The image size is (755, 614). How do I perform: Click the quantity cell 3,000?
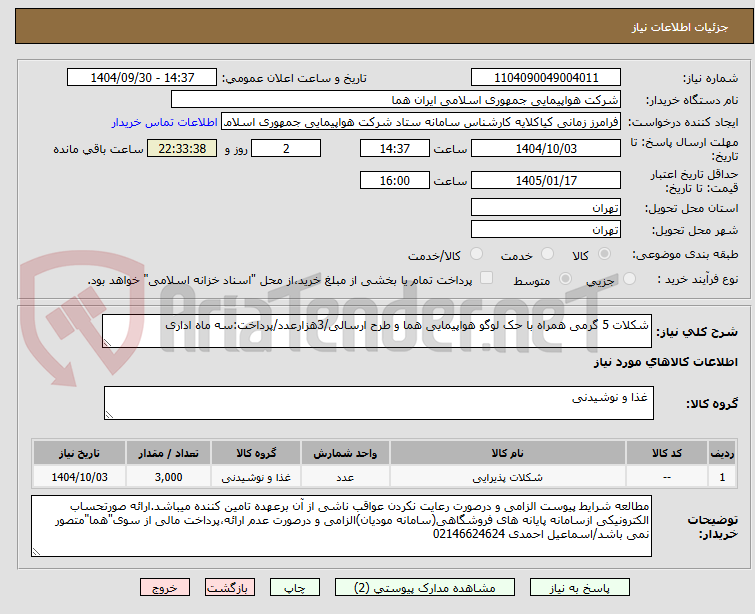coord(169,477)
